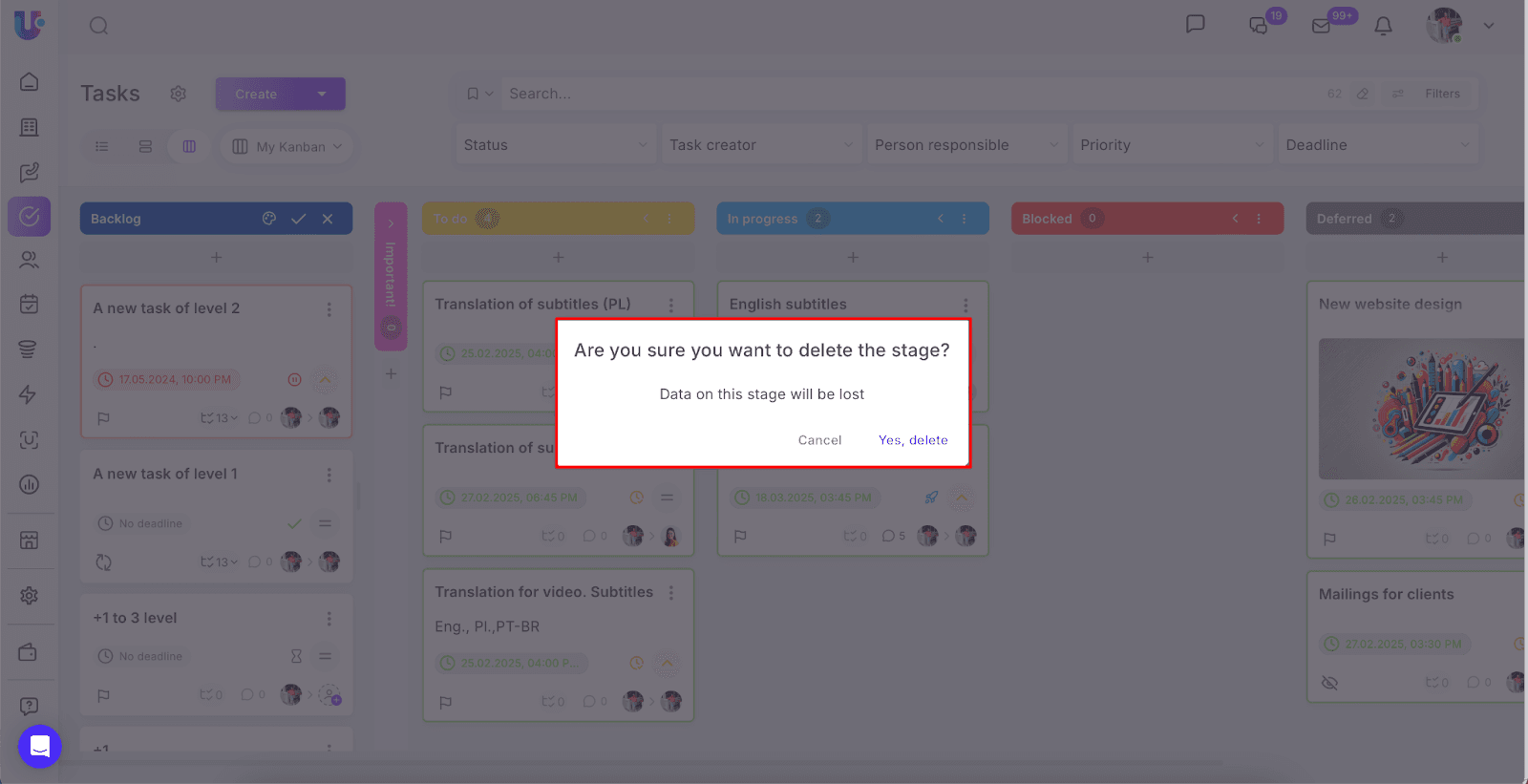1528x784 pixels.
Task: Click the notifications bell icon
Action: 1383,26
